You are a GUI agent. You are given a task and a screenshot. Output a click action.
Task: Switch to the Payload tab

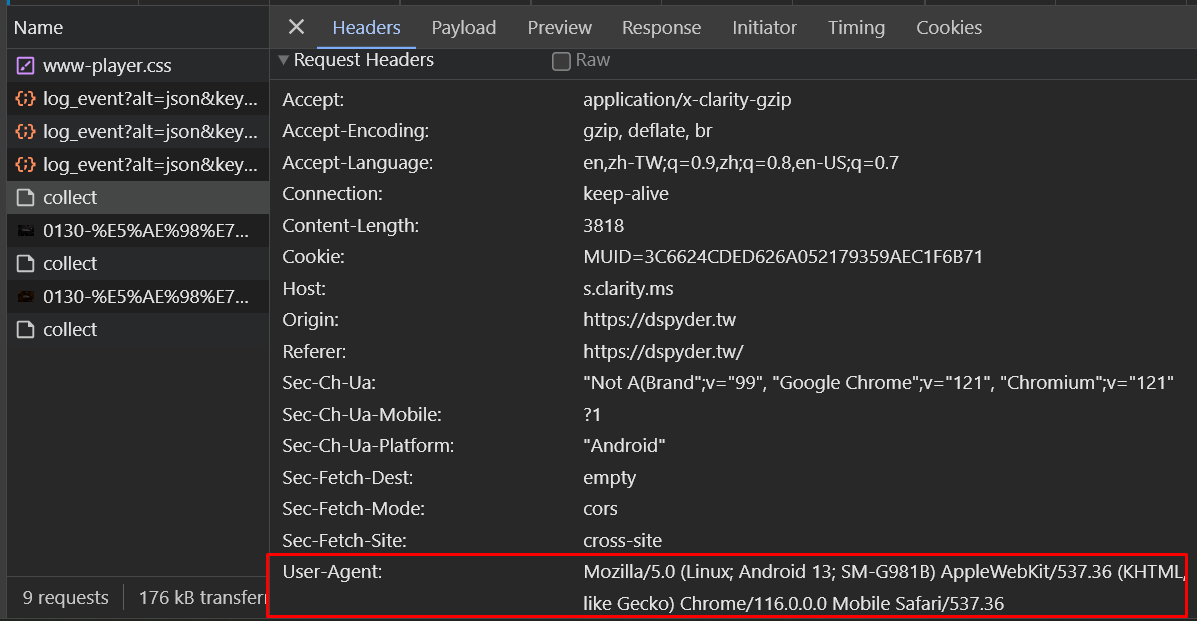coord(464,28)
